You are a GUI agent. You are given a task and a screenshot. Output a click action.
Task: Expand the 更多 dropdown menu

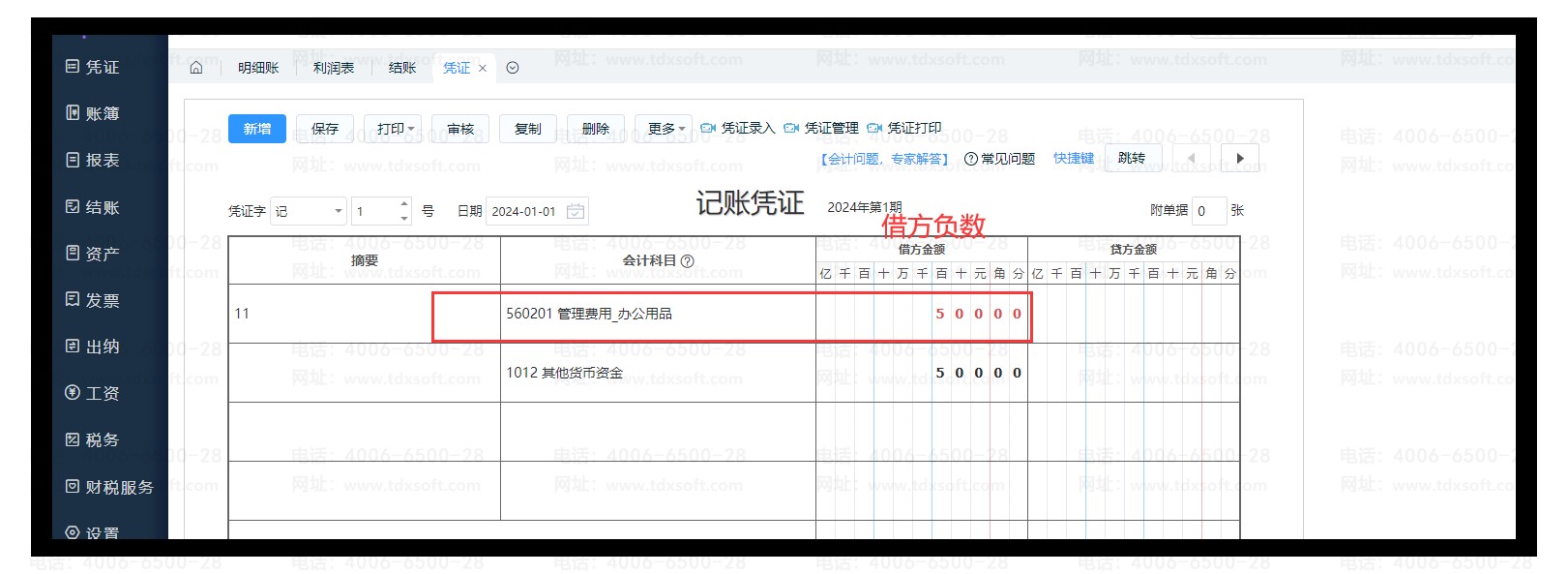pos(665,129)
